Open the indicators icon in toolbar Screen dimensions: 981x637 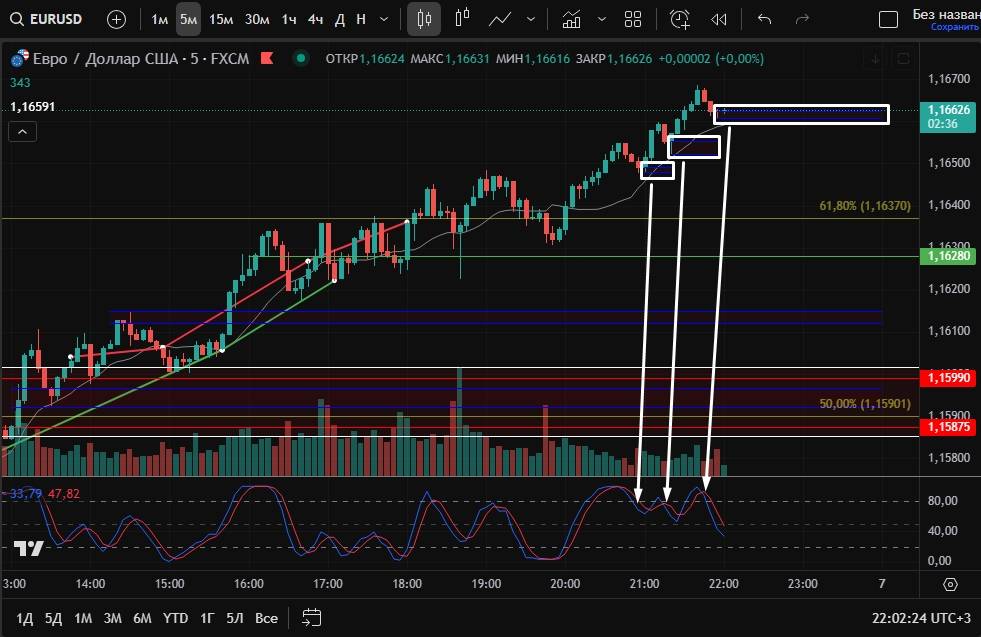(x=571, y=18)
